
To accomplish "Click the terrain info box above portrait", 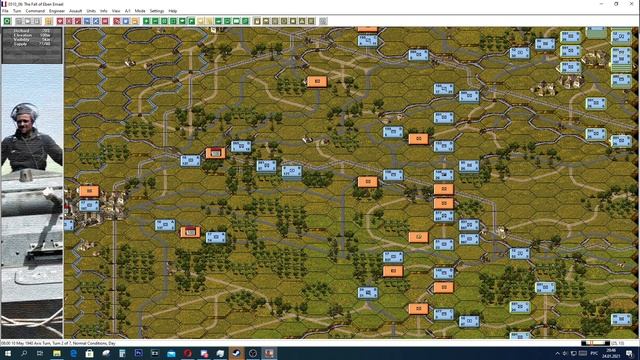I will [32, 45].
